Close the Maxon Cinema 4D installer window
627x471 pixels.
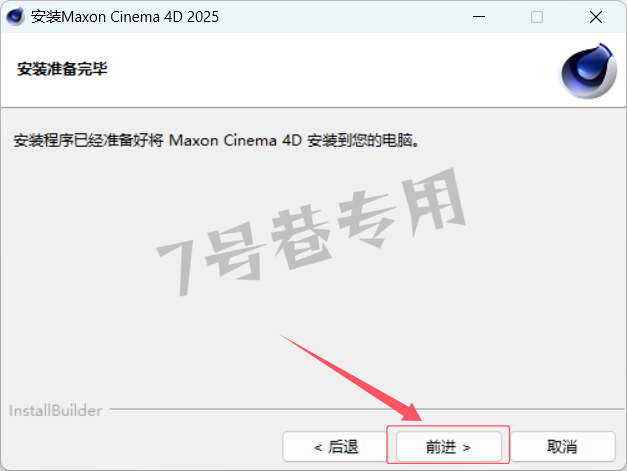pos(596,17)
